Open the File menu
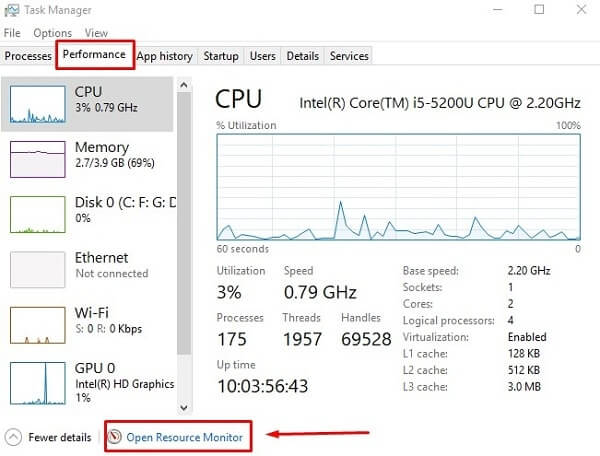 pos(12,33)
